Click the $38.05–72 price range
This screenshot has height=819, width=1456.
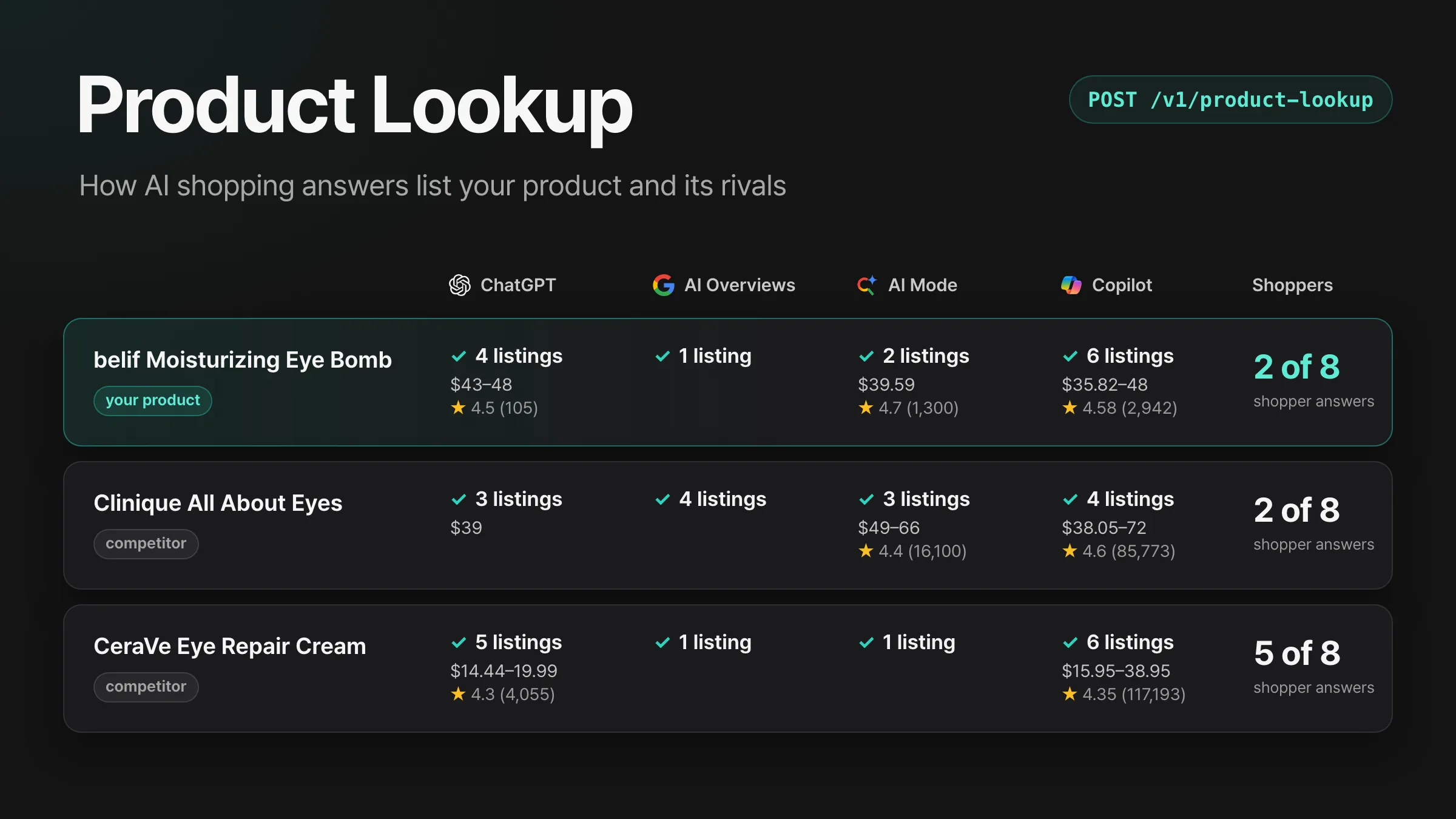pos(1104,528)
